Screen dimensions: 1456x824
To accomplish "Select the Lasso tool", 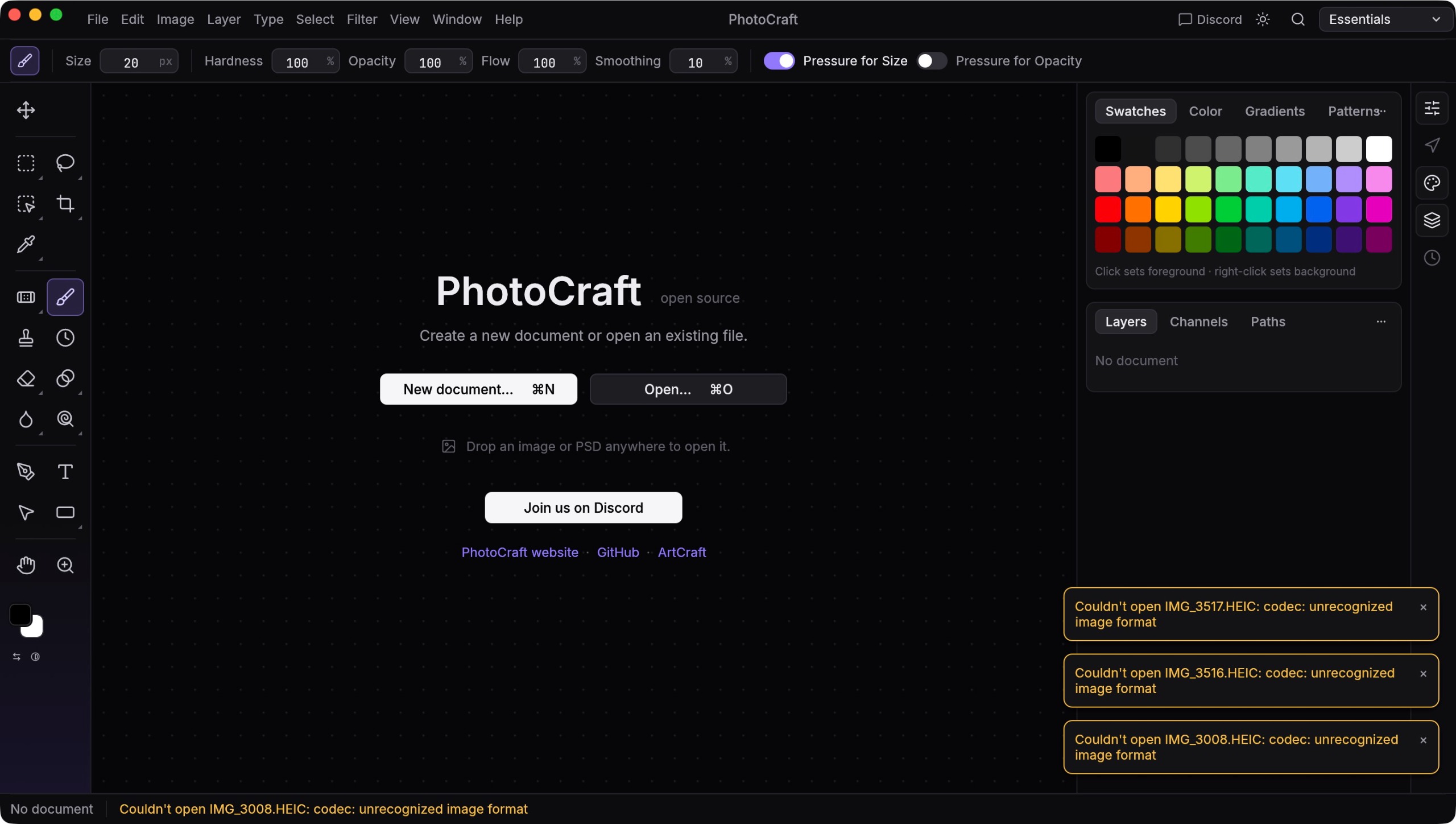I will pos(65,163).
